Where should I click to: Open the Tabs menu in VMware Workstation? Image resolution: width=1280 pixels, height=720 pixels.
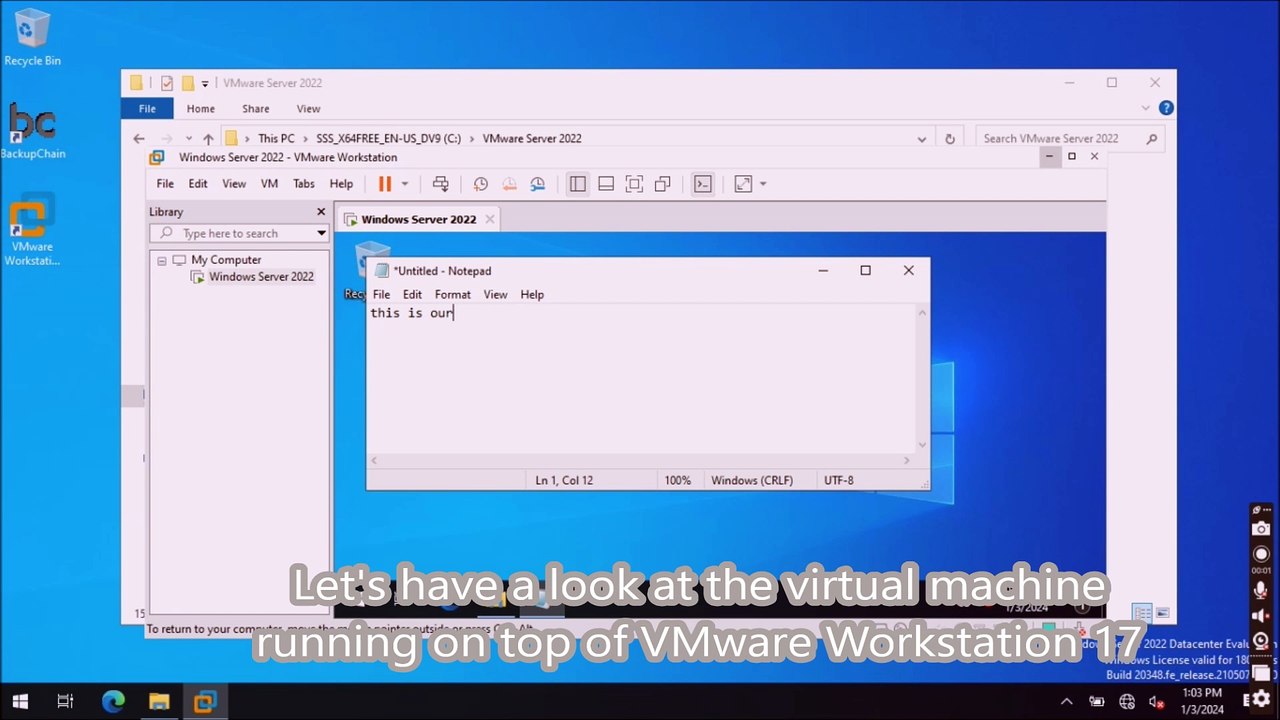303,184
